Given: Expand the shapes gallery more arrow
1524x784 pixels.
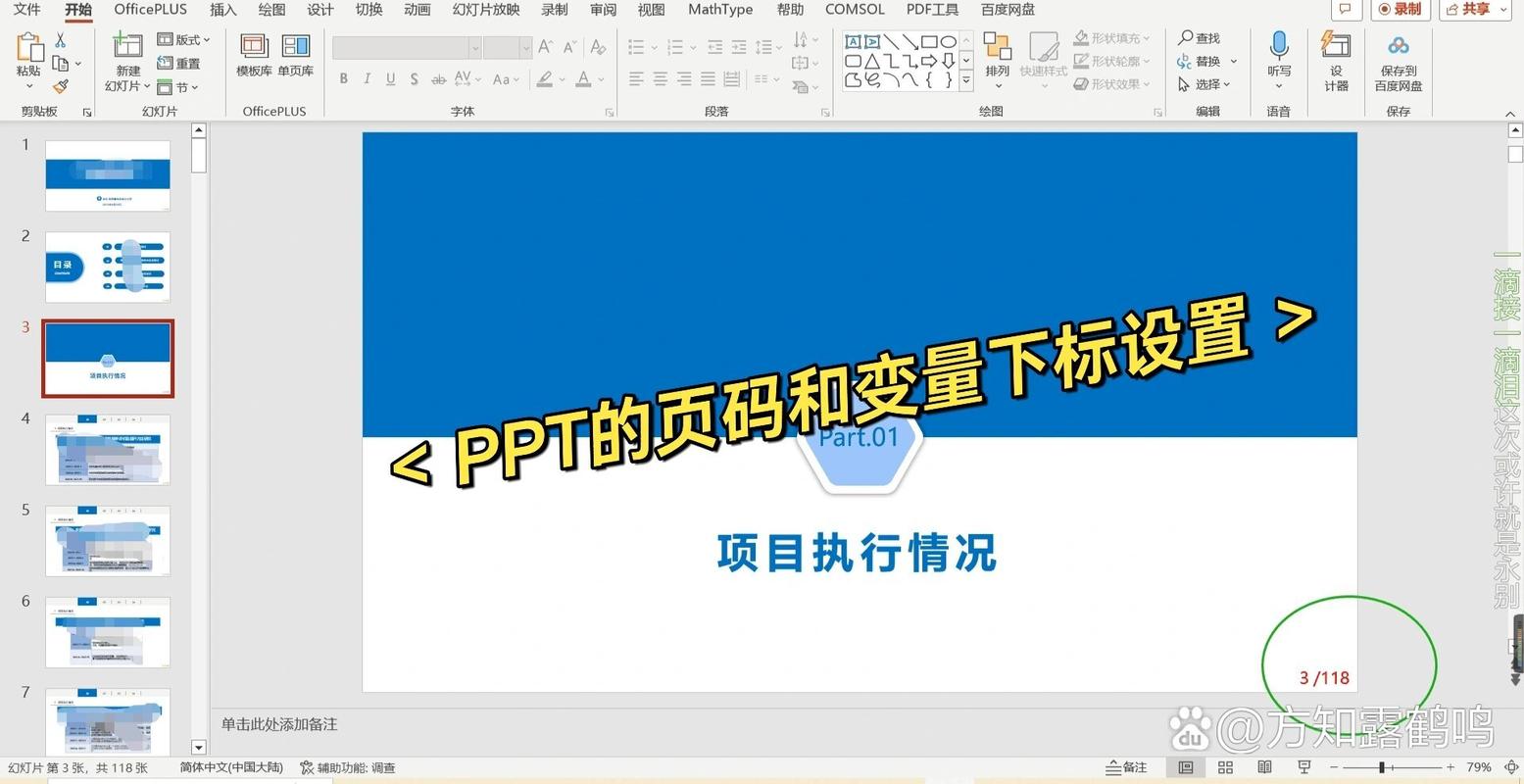Looking at the screenshot, I should point(966,81).
